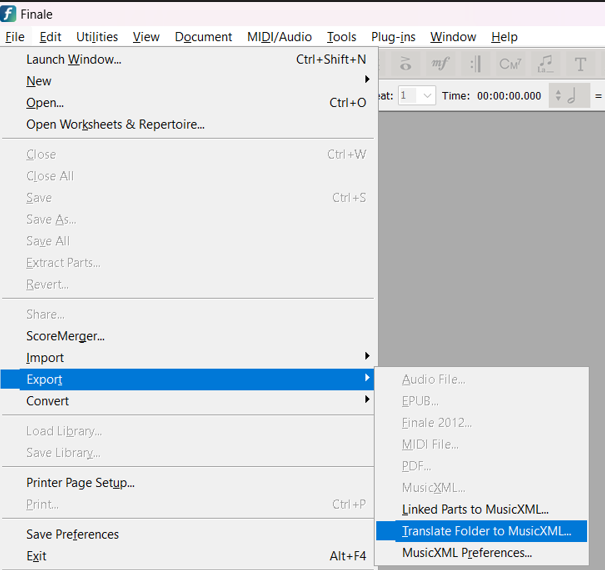
Task: Choose Launch Window... from File menu
Action: [x=189, y=59]
